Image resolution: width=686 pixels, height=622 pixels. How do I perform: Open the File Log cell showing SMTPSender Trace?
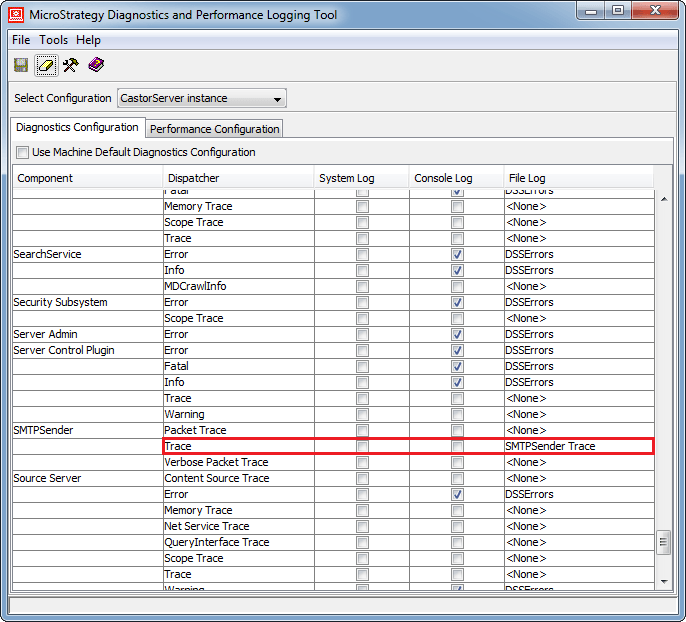pos(578,446)
